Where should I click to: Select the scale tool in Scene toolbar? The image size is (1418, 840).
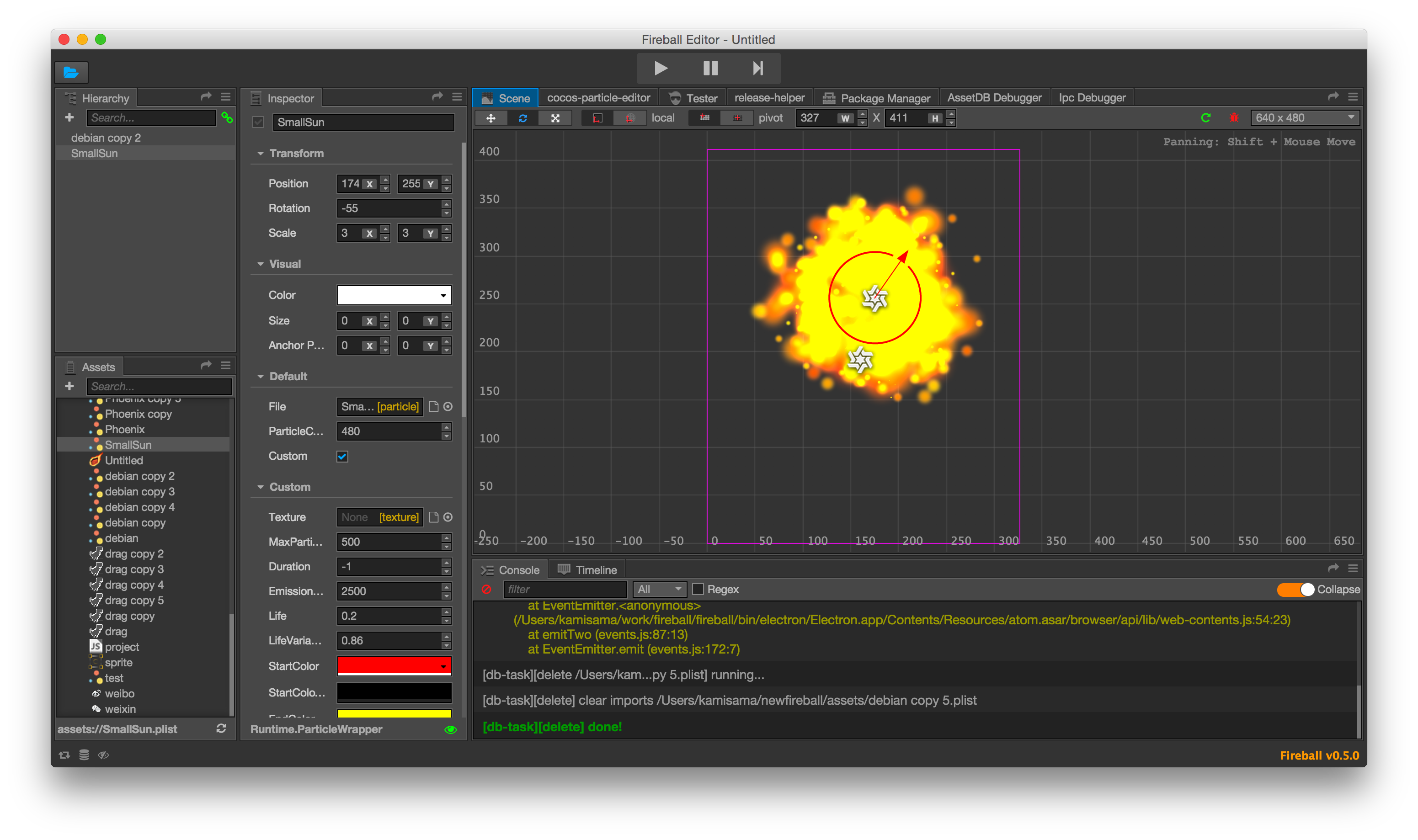[x=555, y=118]
